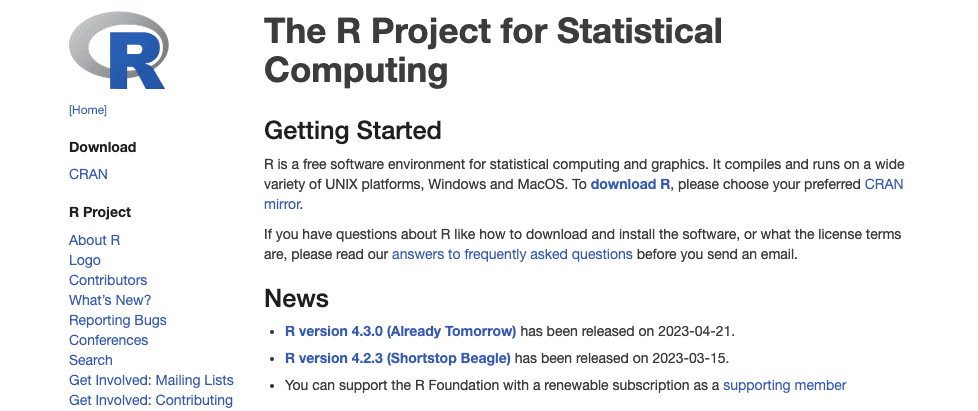
Task: Click the page title heading text
Action: (493, 51)
